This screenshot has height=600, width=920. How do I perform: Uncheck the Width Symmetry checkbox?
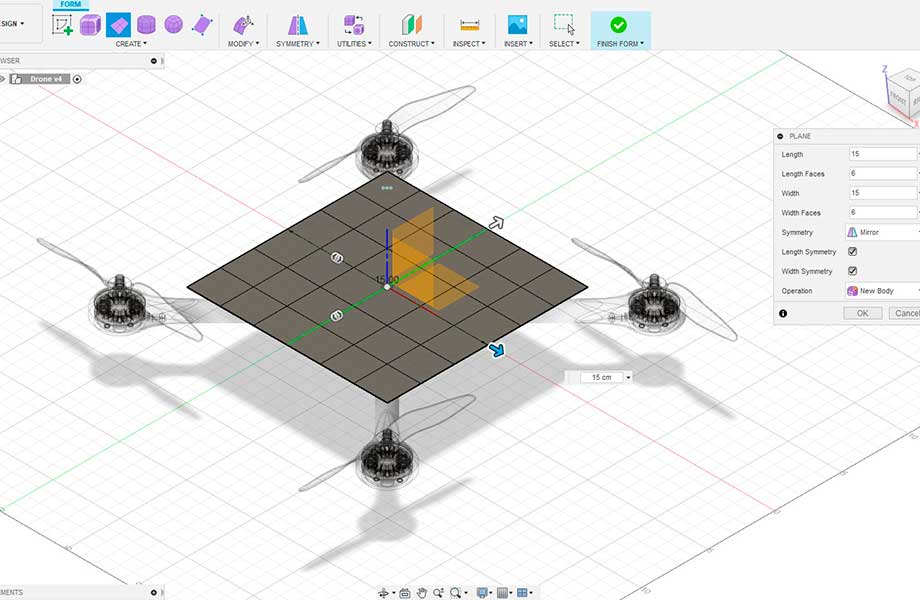[x=852, y=271]
